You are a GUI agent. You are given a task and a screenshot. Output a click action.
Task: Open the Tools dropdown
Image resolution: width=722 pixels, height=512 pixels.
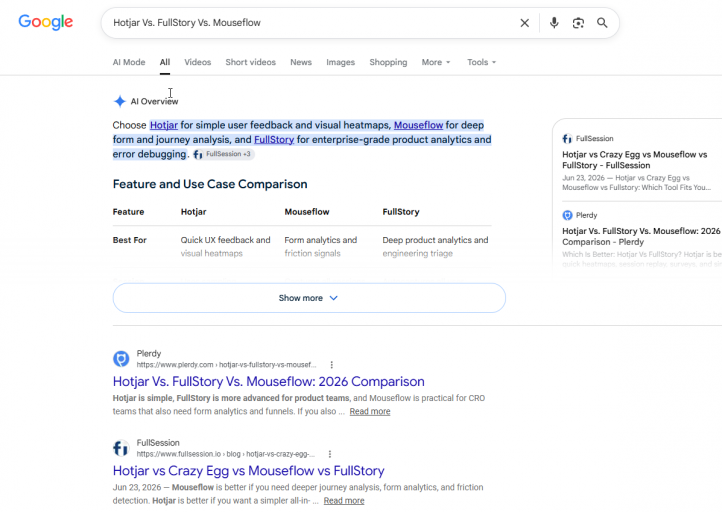(x=482, y=62)
